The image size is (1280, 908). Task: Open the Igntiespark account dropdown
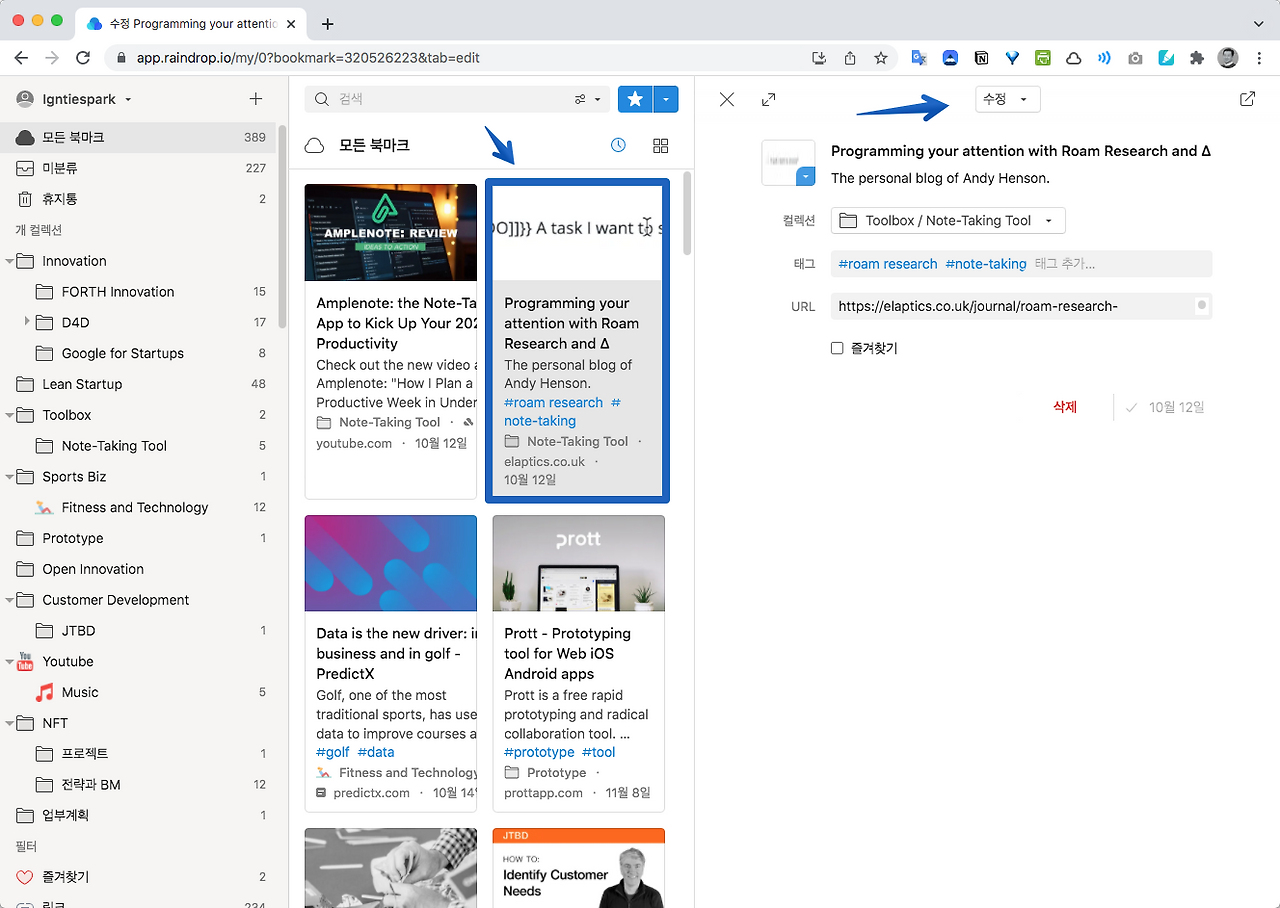coord(74,99)
